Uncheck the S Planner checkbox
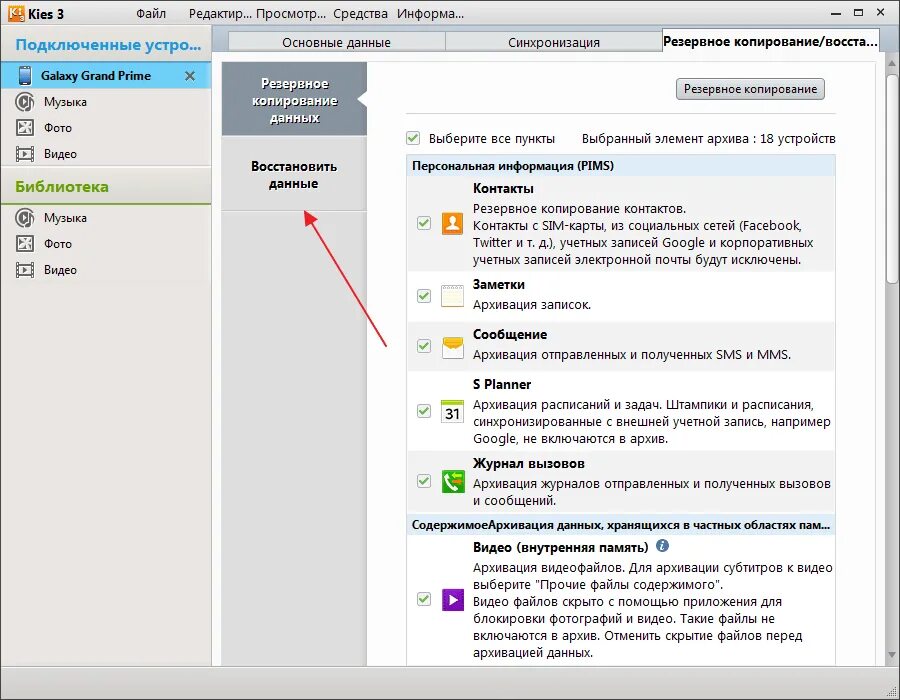 (424, 411)
